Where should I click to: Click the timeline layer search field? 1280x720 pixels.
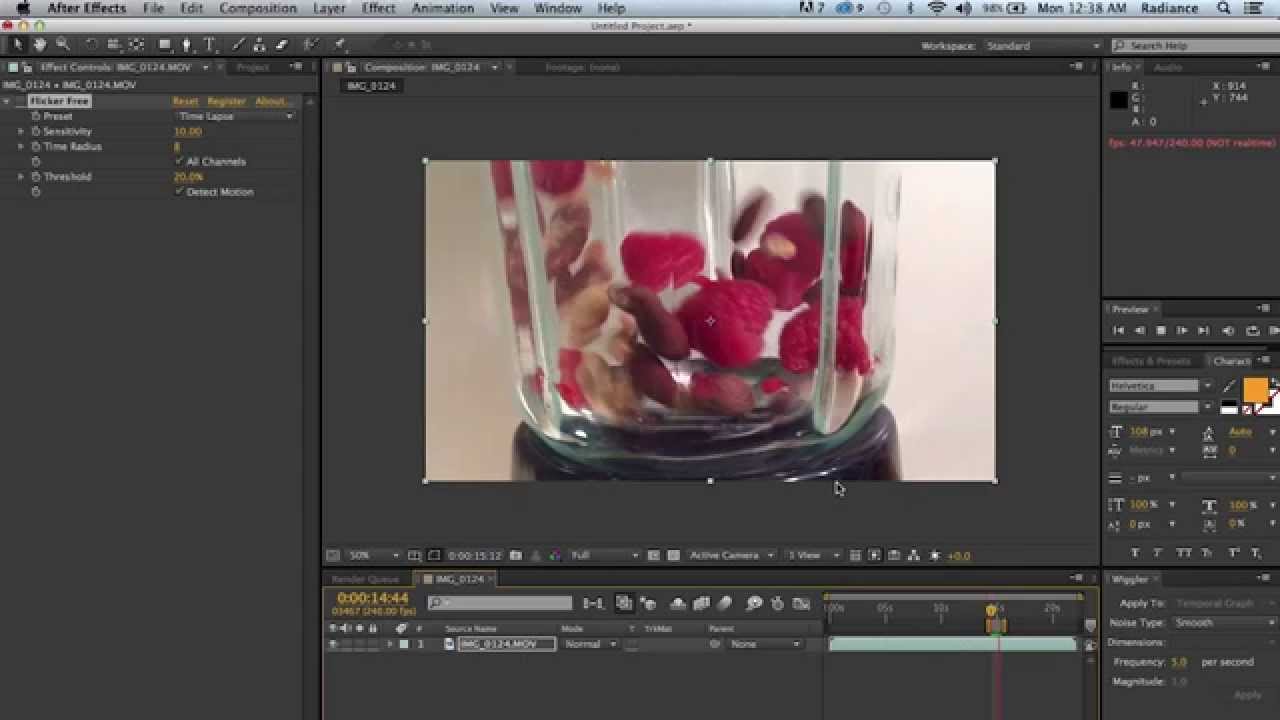(x=500, y=603)
